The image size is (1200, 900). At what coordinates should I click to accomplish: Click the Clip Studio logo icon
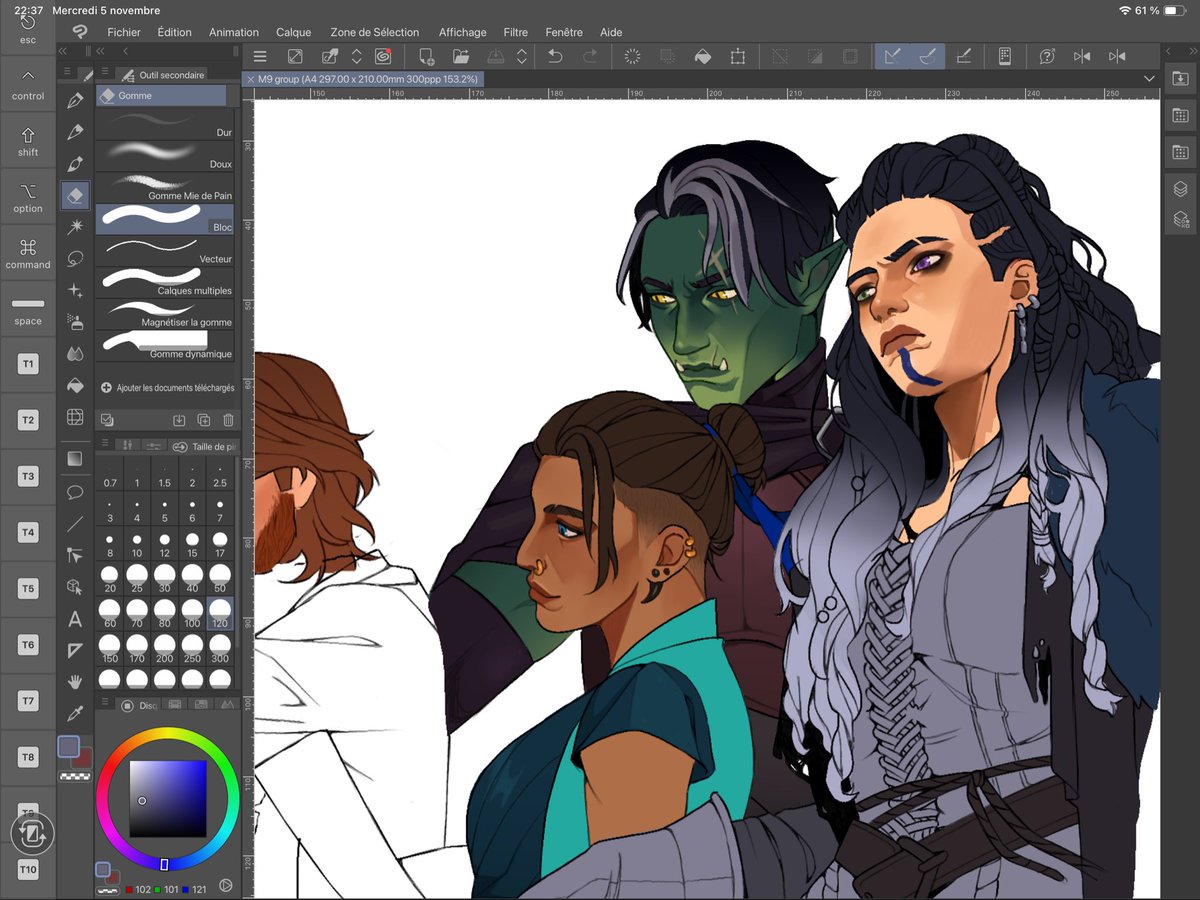click(80, 31)
